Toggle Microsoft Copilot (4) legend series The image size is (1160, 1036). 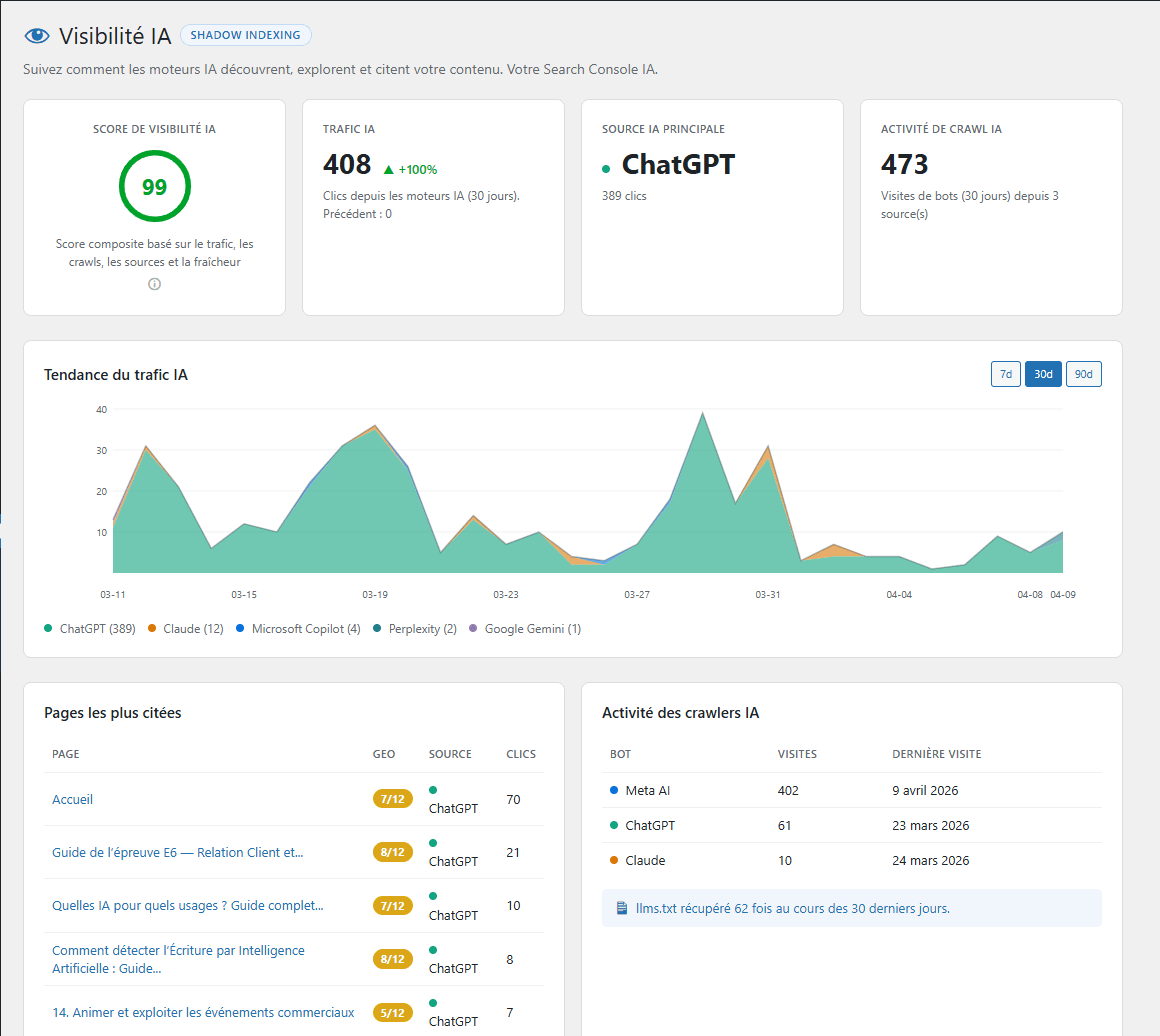coord(298,628)
